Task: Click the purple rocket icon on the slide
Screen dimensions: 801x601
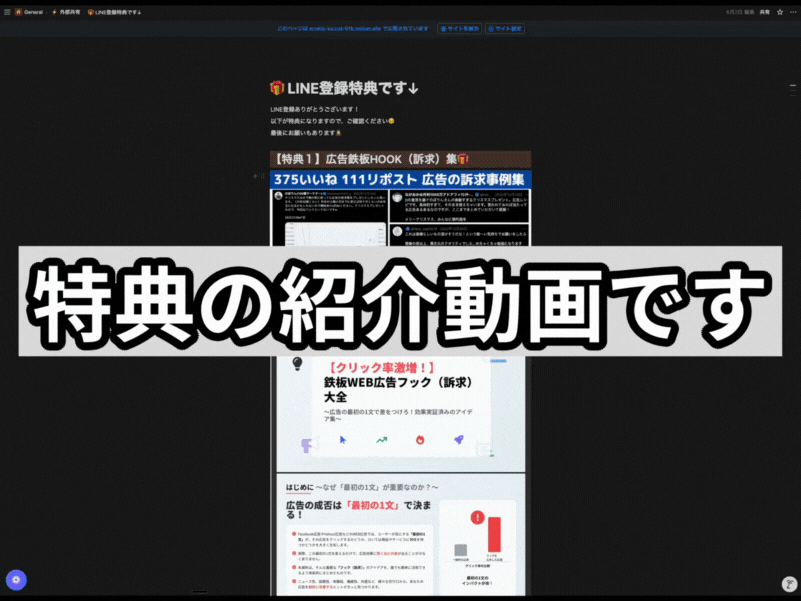Action: point(459,440)
